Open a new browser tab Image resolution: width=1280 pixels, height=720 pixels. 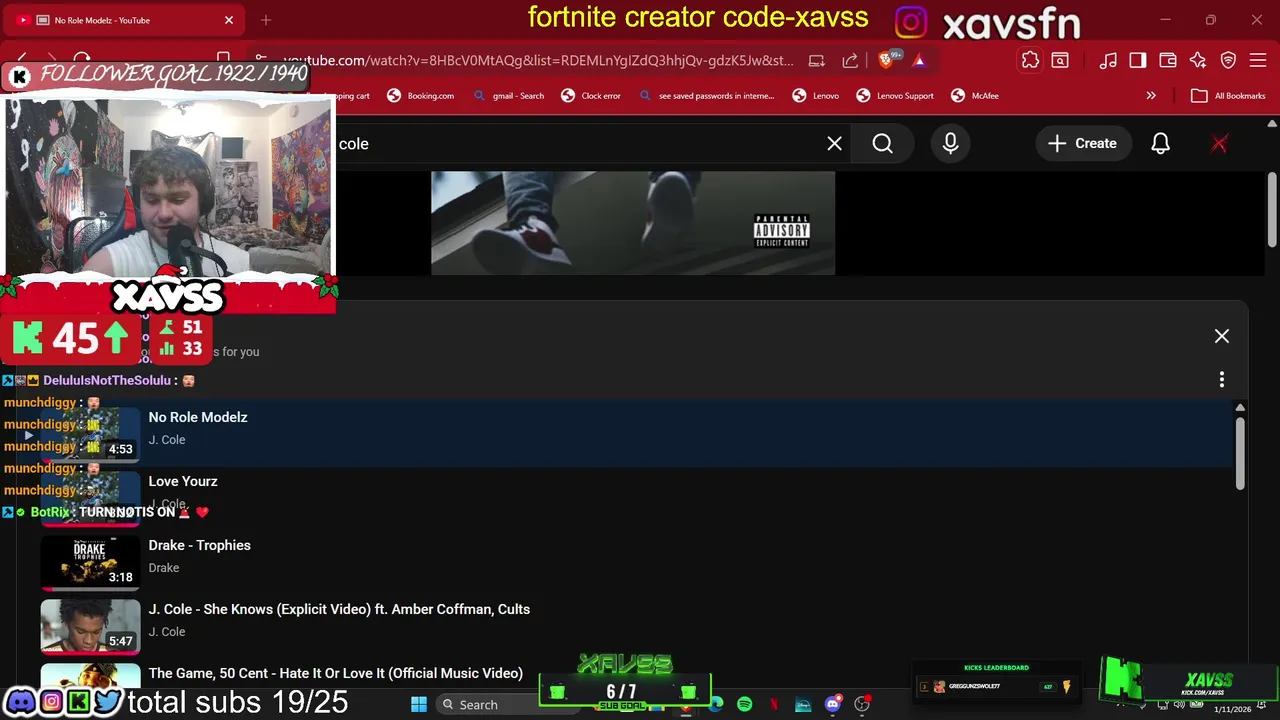[266, 20]
